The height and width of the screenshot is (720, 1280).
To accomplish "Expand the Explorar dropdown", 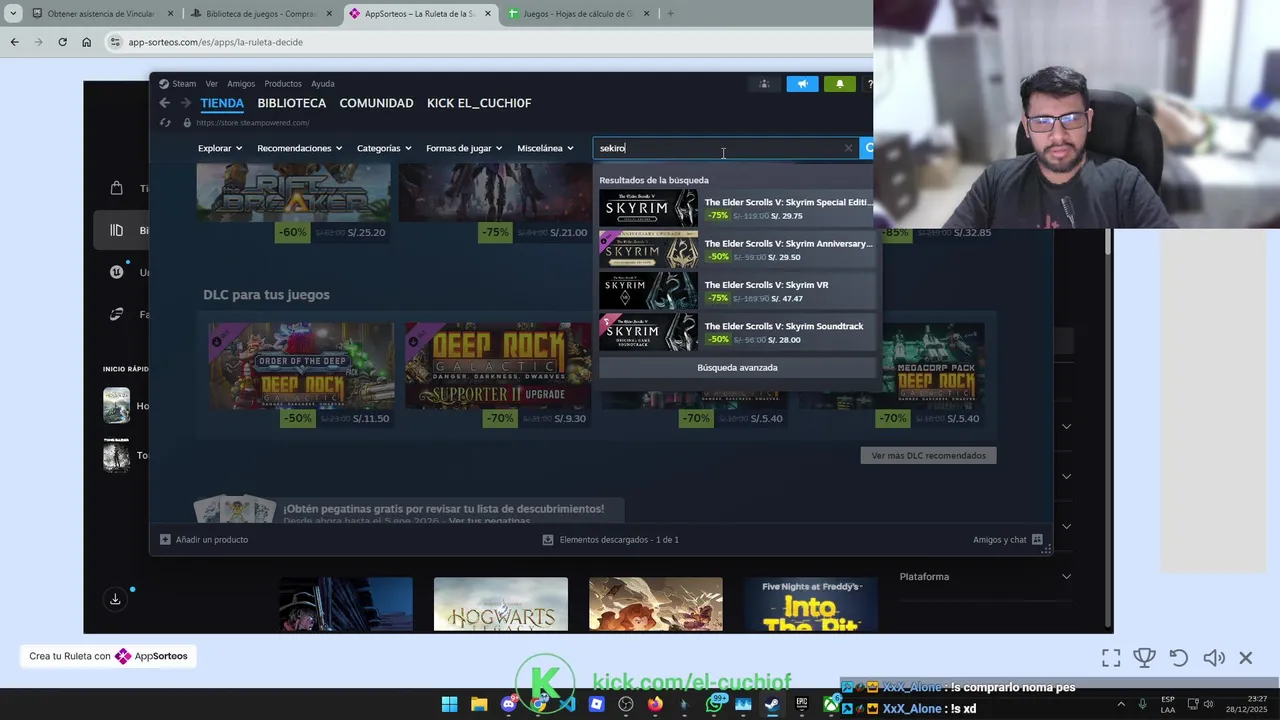I will click(x=220, y=148).
